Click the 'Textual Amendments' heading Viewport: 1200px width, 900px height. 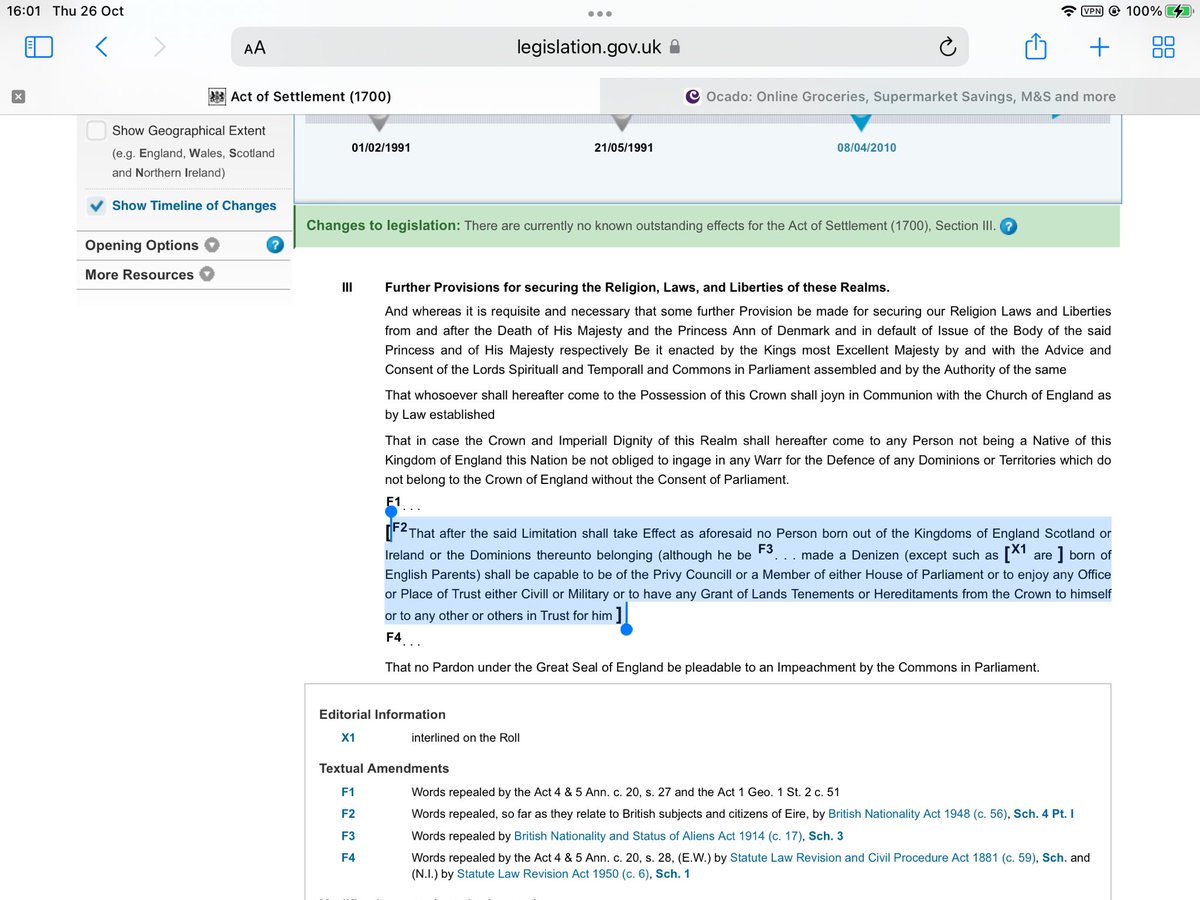384,768
